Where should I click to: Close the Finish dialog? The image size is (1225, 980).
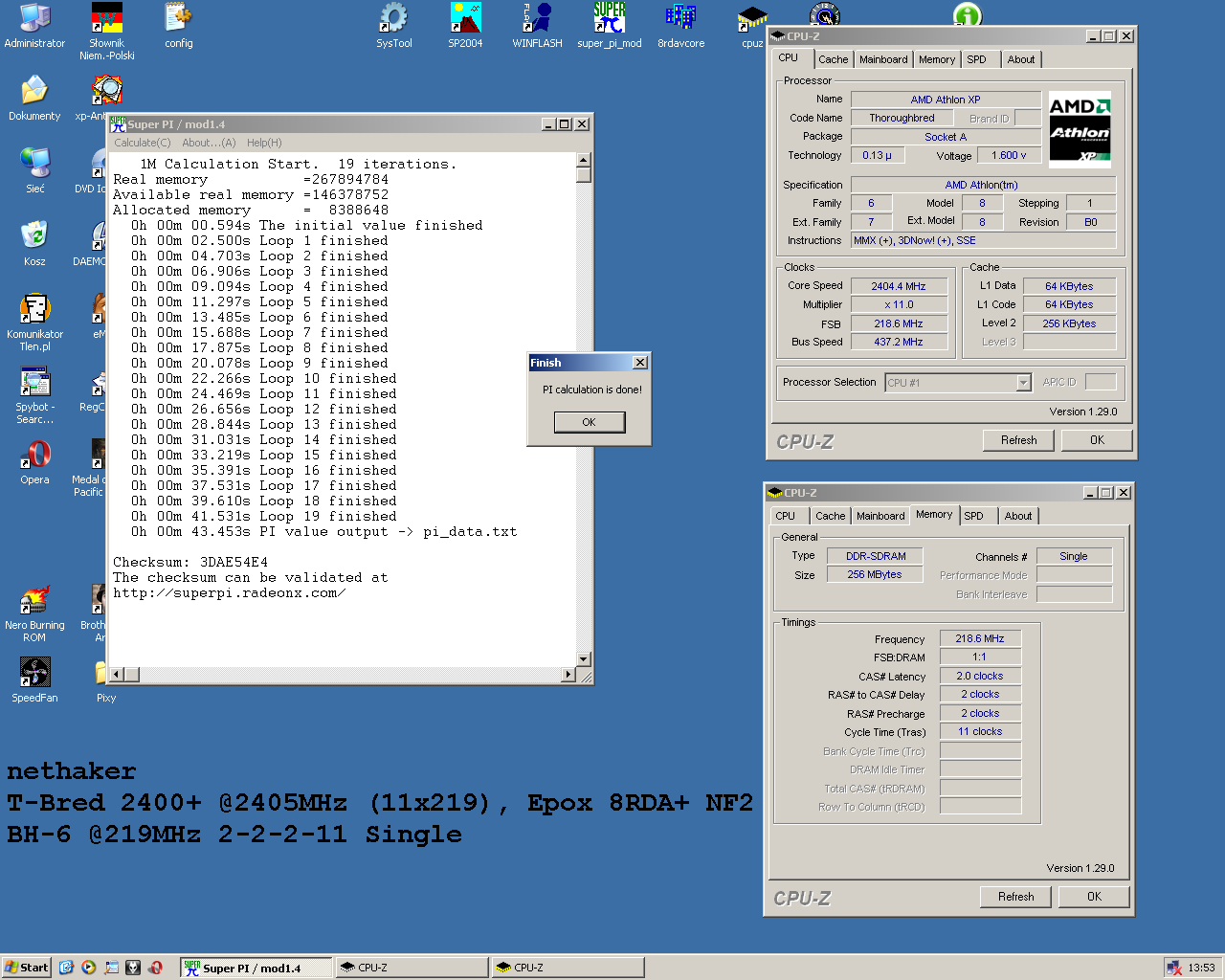(640, 363)
